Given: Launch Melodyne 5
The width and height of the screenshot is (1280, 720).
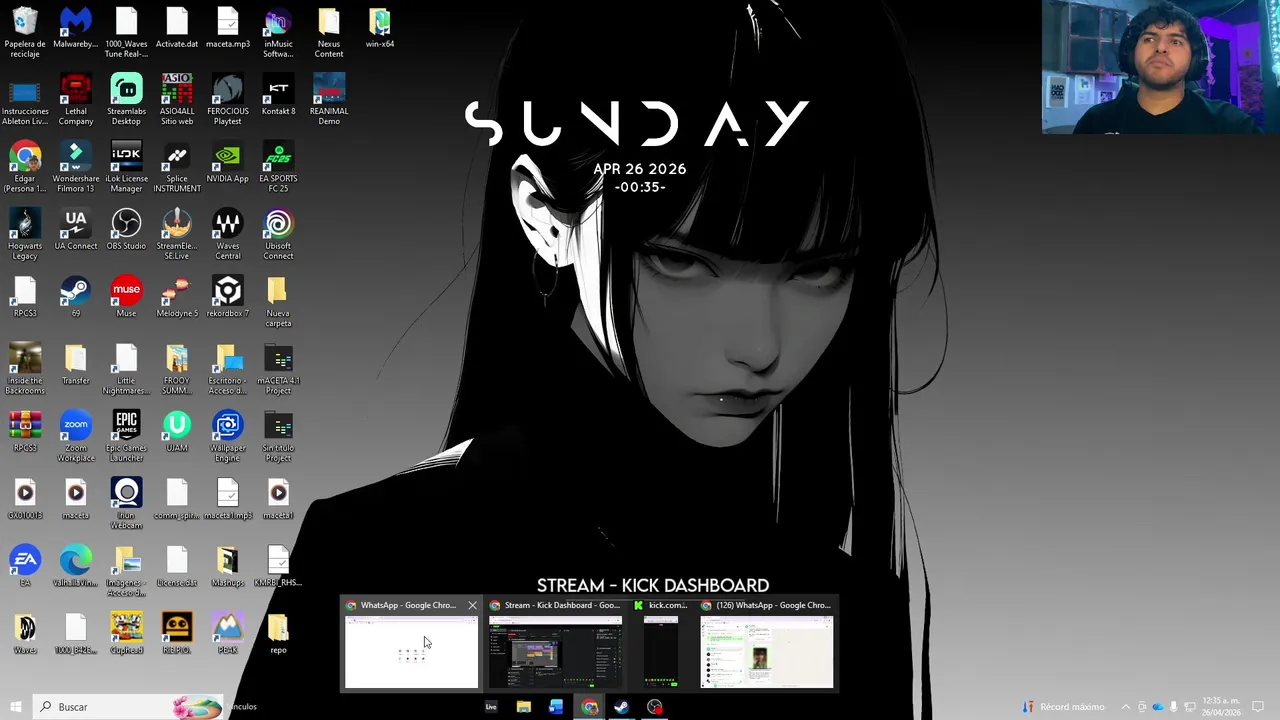Looking at the screenshot, I should [x=177, y=296].
